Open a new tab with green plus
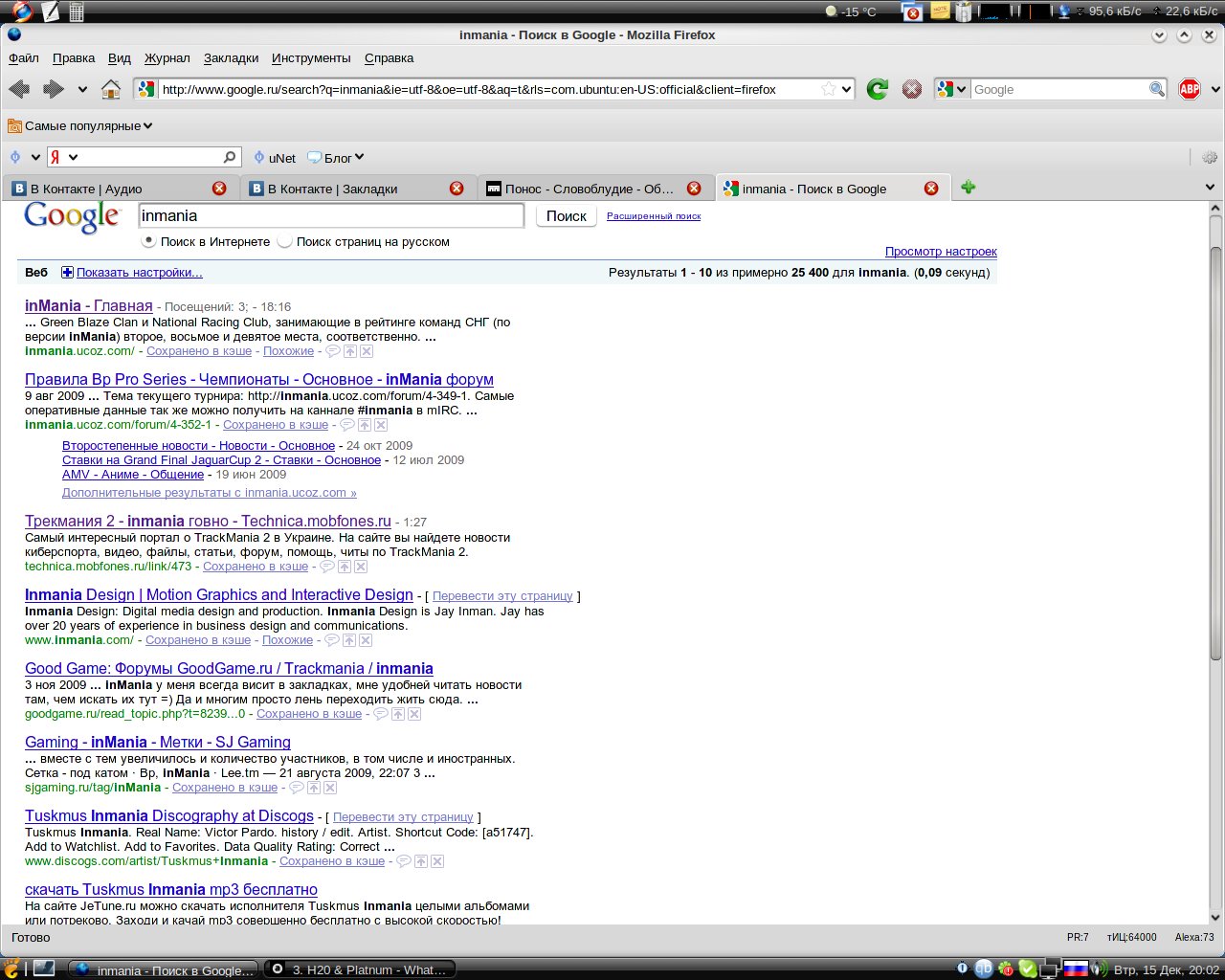 point(969,188)
